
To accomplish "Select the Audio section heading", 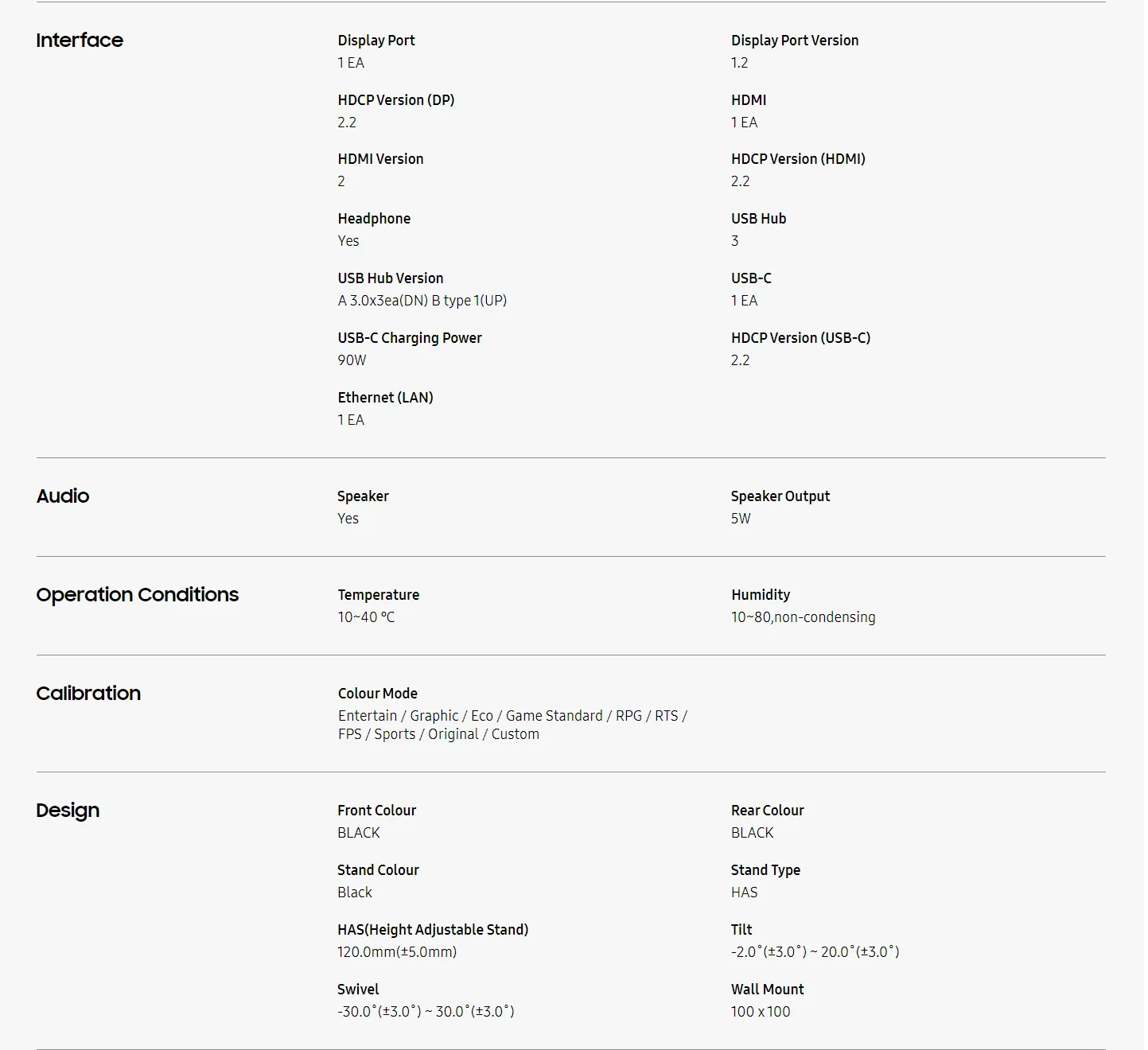I will tap(63, 496).
